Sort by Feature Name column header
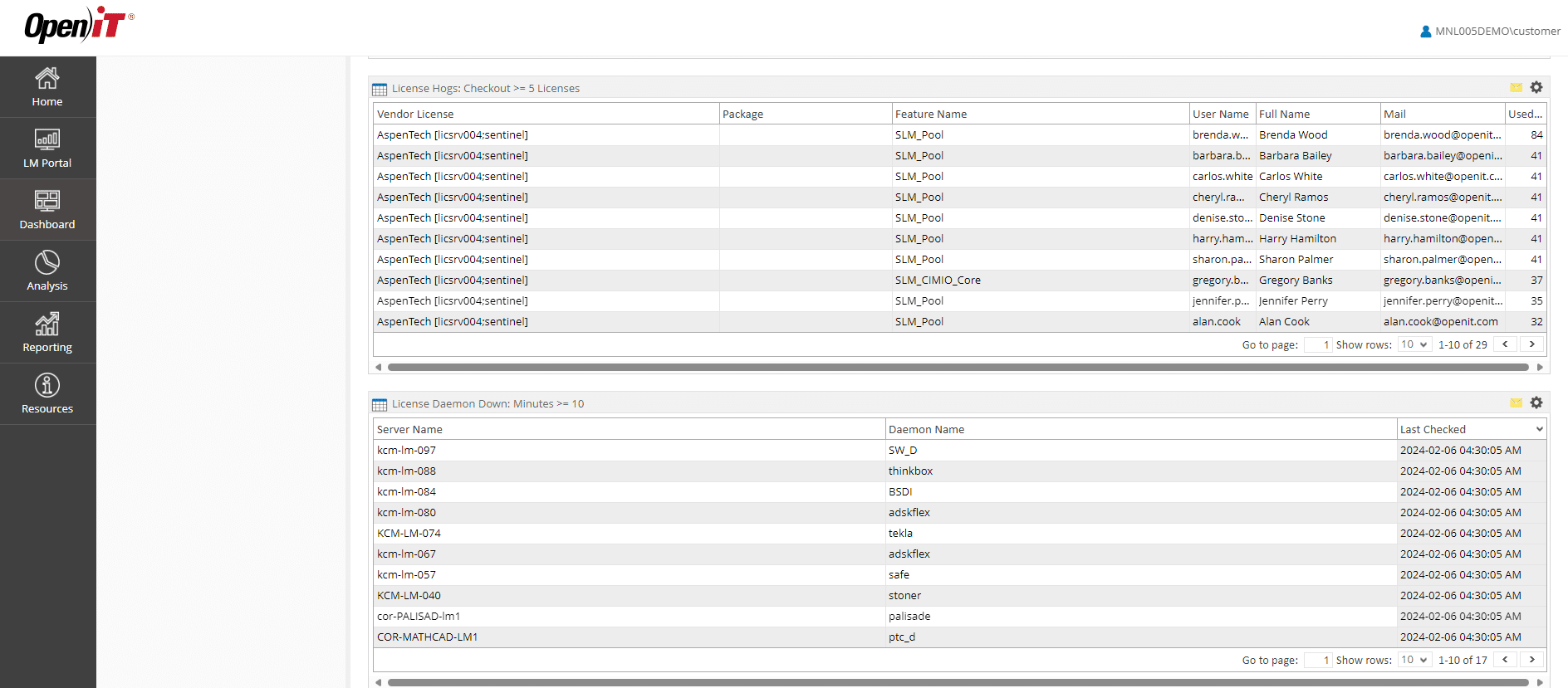 click(1041, 114)
